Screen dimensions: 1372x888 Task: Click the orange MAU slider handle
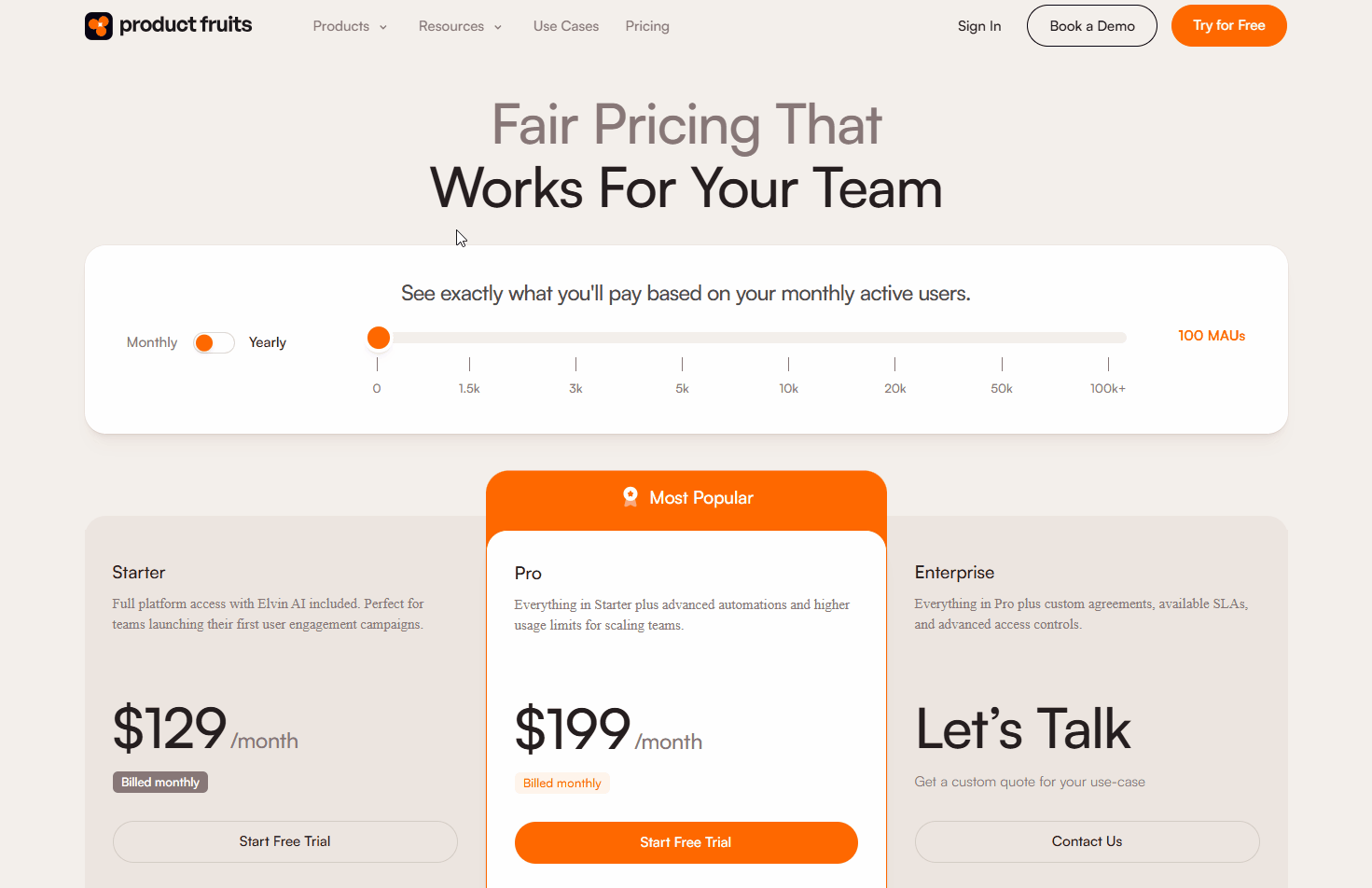click(x=379, y=338)
